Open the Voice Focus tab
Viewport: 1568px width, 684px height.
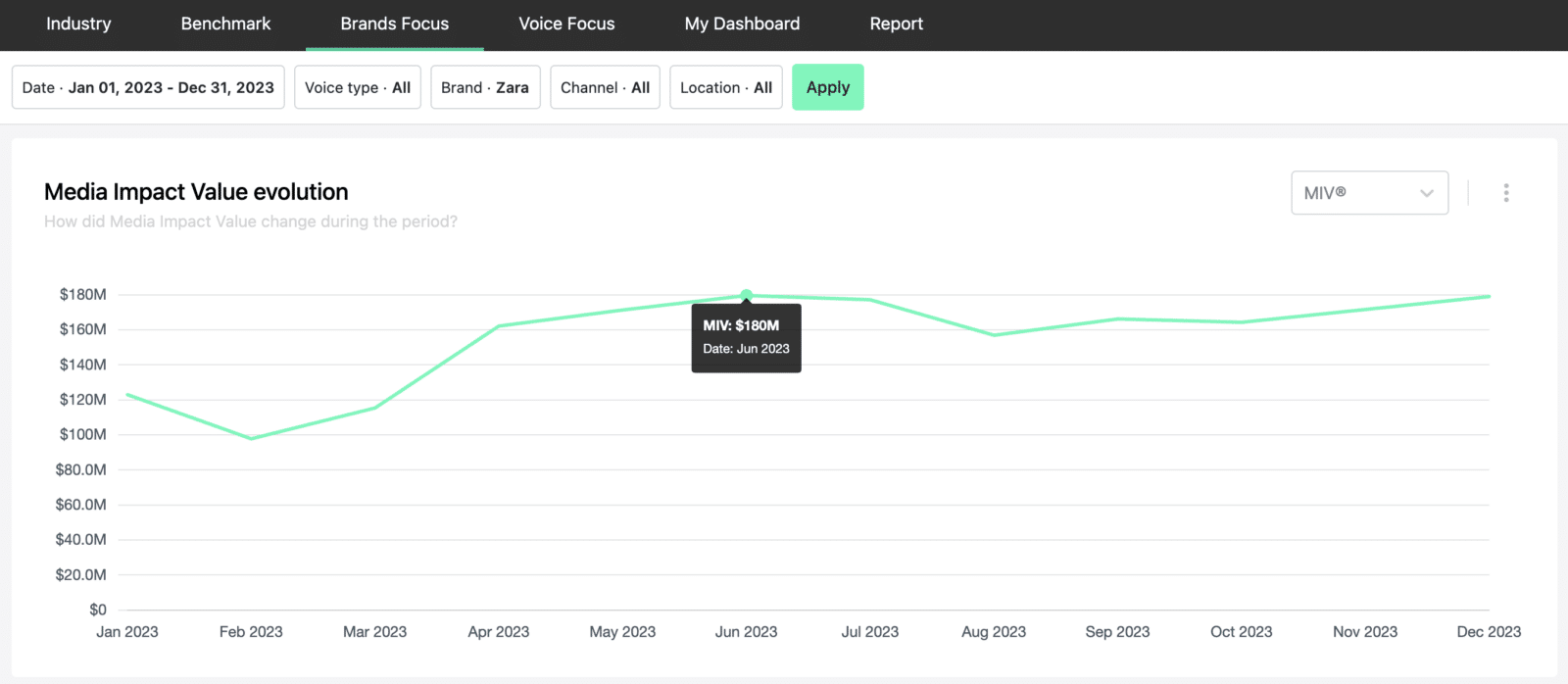coord(566,24)
